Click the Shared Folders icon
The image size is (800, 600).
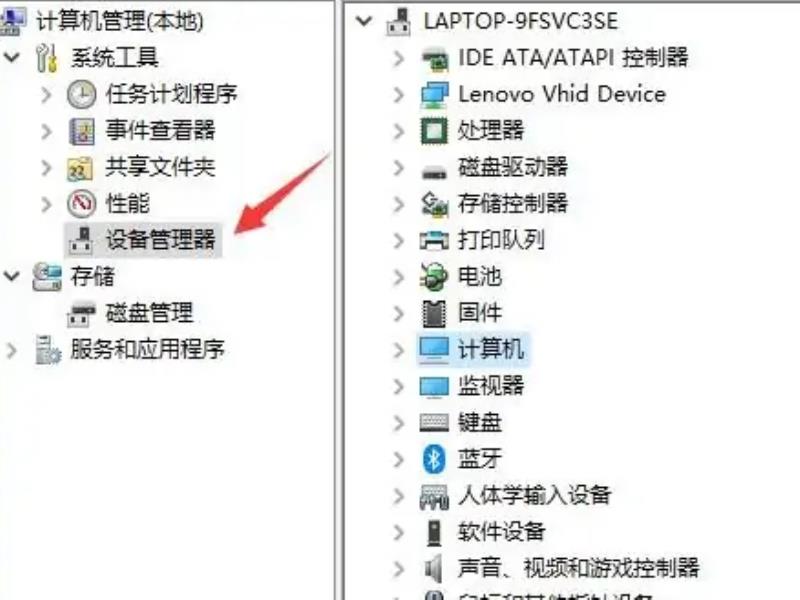[x=80, y=168]
